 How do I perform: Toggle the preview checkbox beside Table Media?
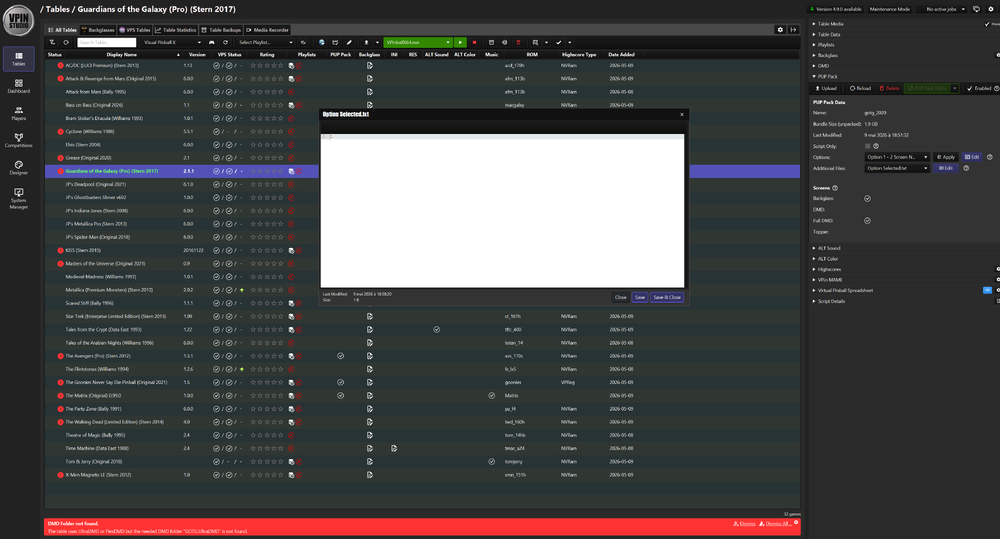click(987, 24)
